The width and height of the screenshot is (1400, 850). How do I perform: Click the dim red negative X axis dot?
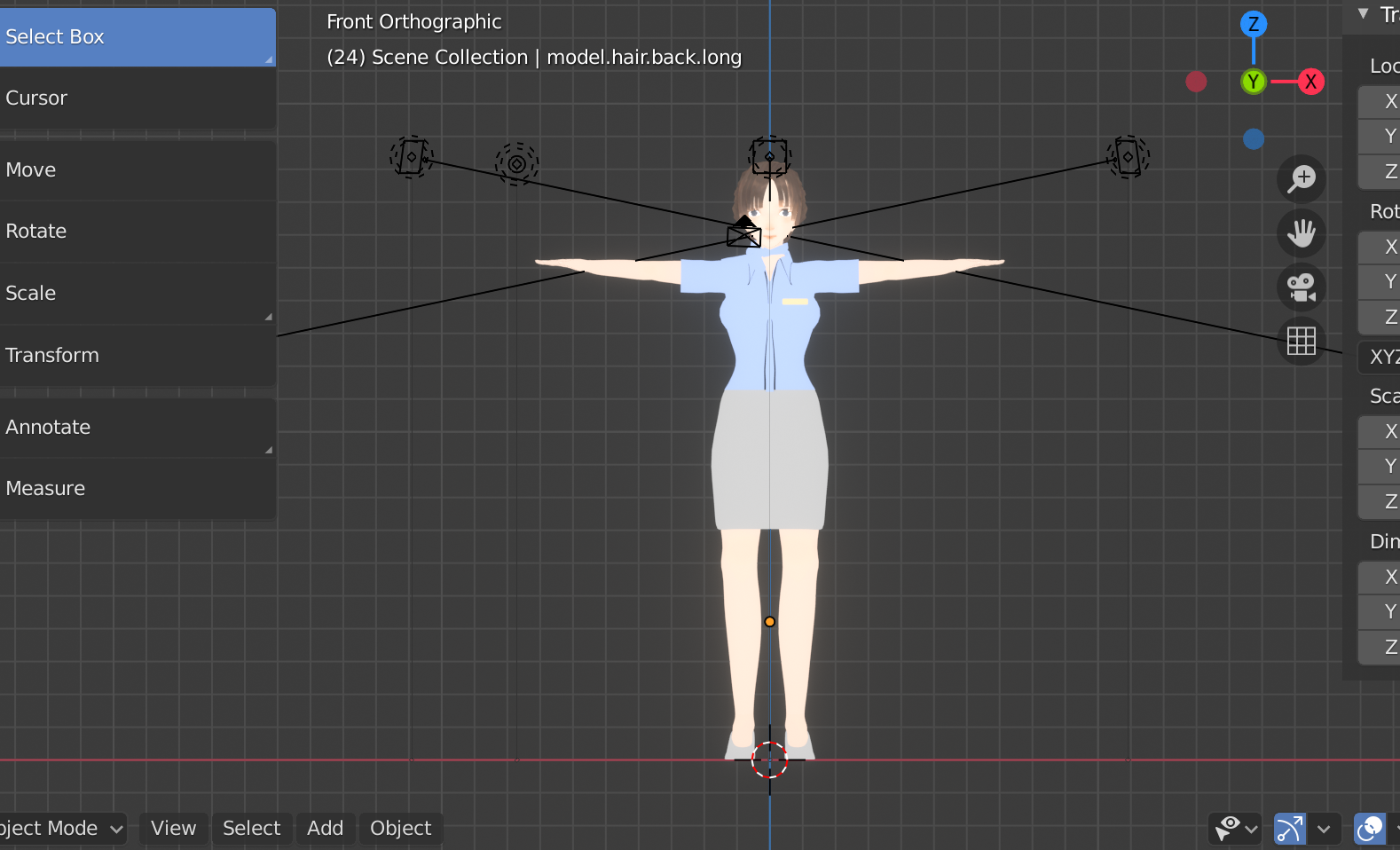pos(1196,82)
